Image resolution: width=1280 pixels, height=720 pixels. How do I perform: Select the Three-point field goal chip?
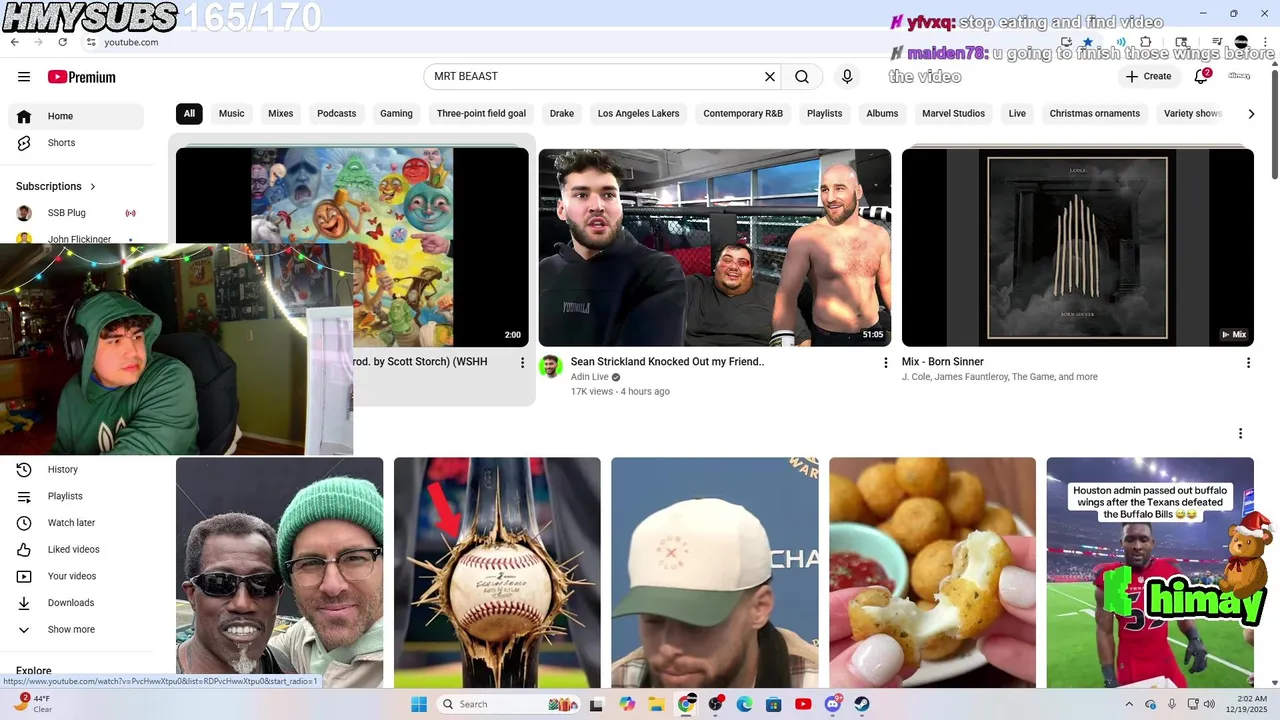(481, 114)
